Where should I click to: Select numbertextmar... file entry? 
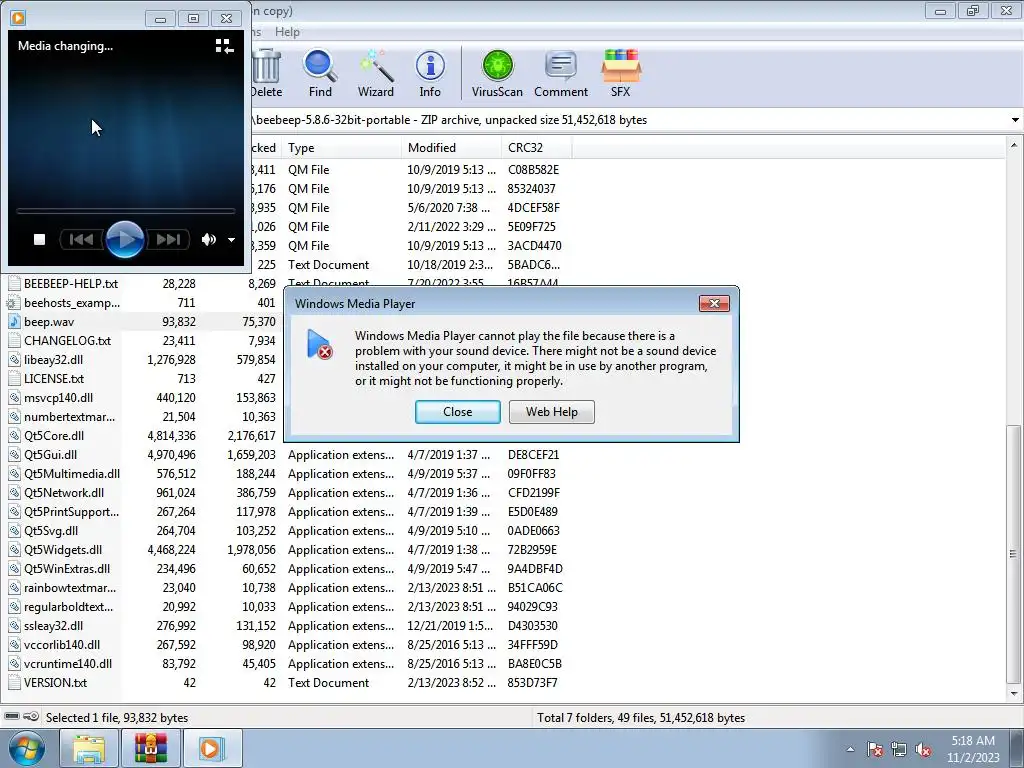[69, 417]
